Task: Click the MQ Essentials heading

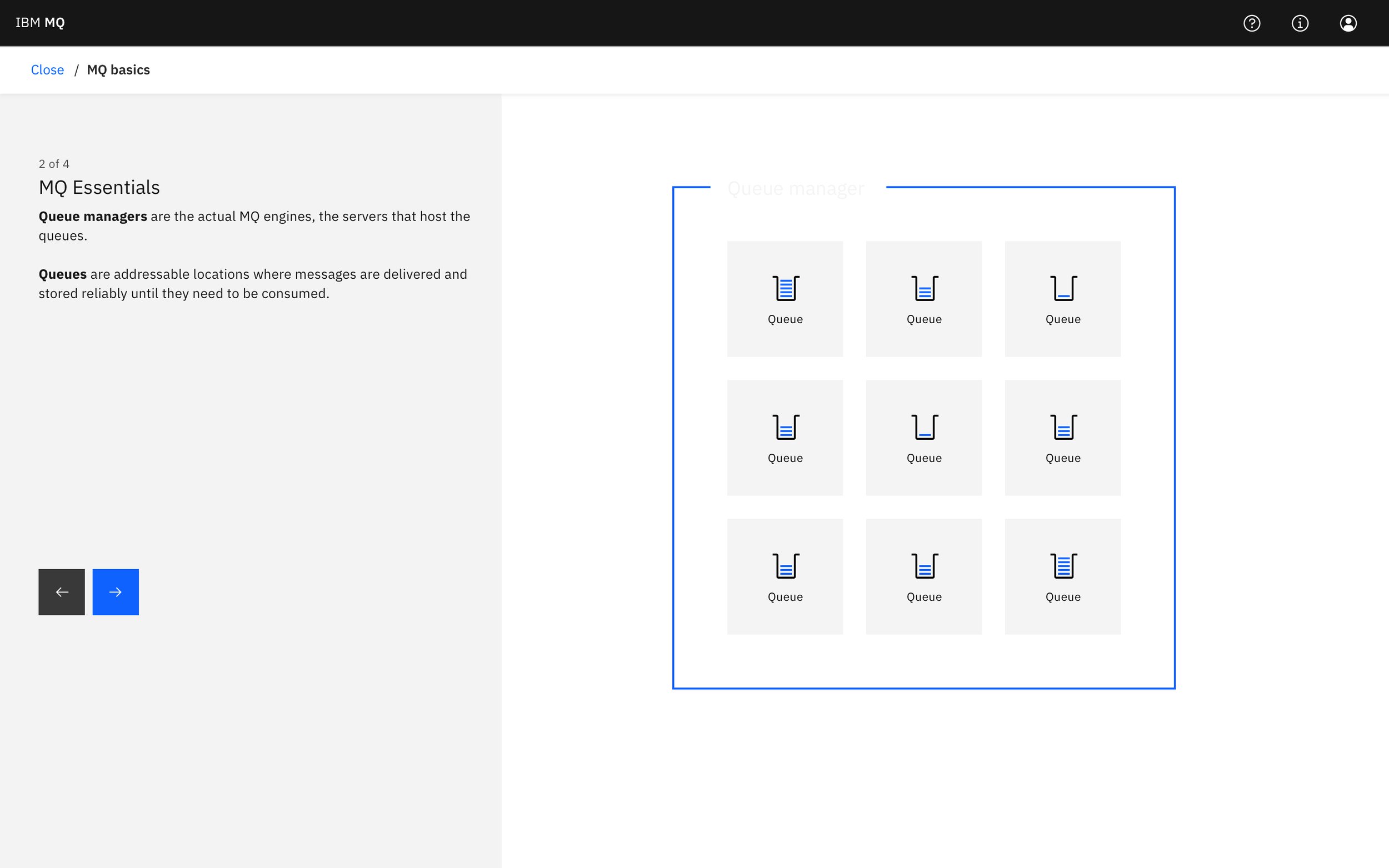Action: [99, 188]
